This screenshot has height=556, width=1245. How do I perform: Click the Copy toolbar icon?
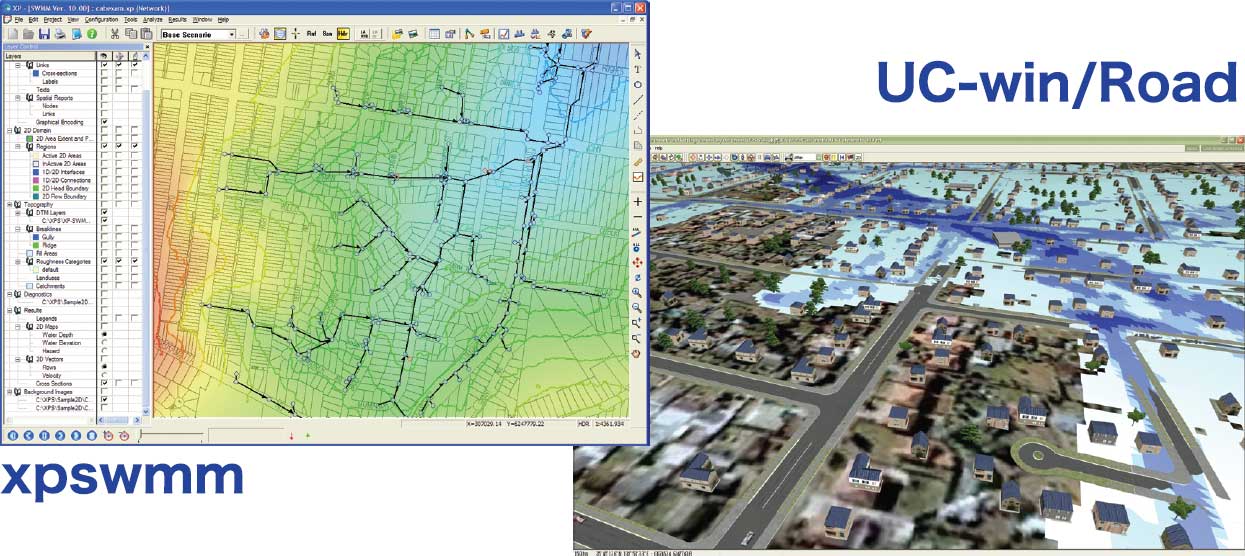click(130, 33)
